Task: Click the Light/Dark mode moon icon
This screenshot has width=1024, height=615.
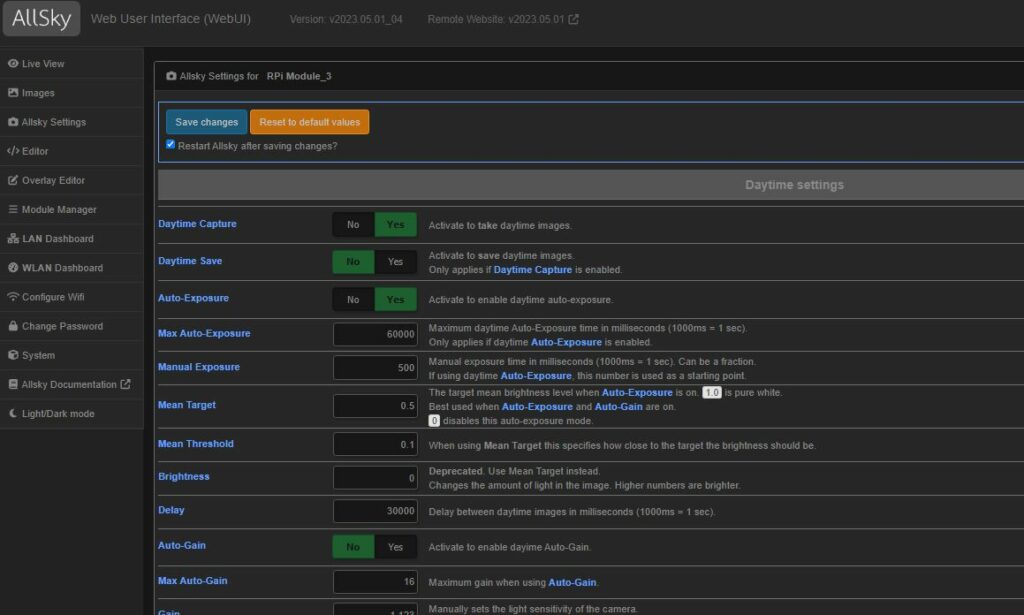Action: (13, 413)
